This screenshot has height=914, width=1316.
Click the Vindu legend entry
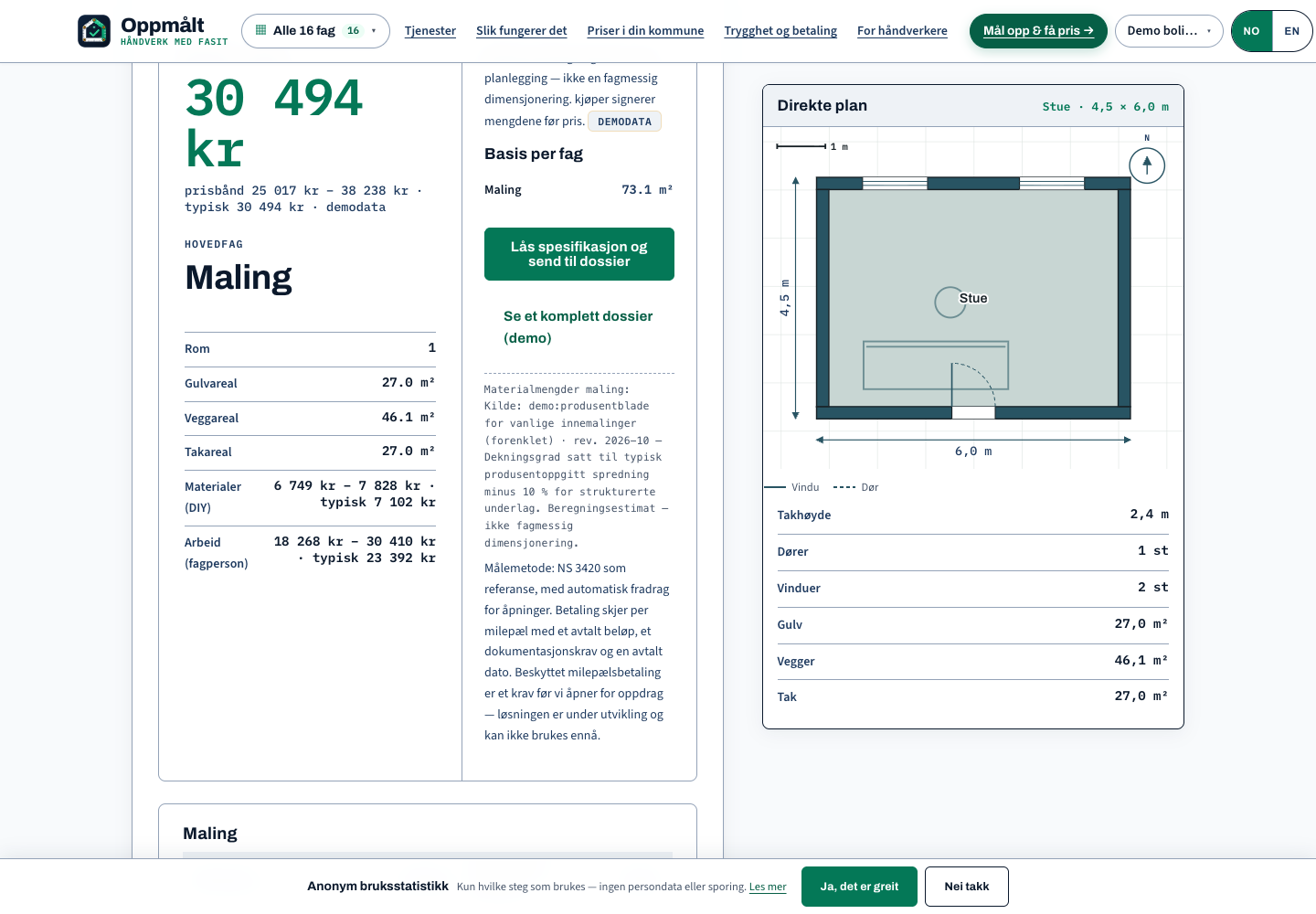pos(792,487)
